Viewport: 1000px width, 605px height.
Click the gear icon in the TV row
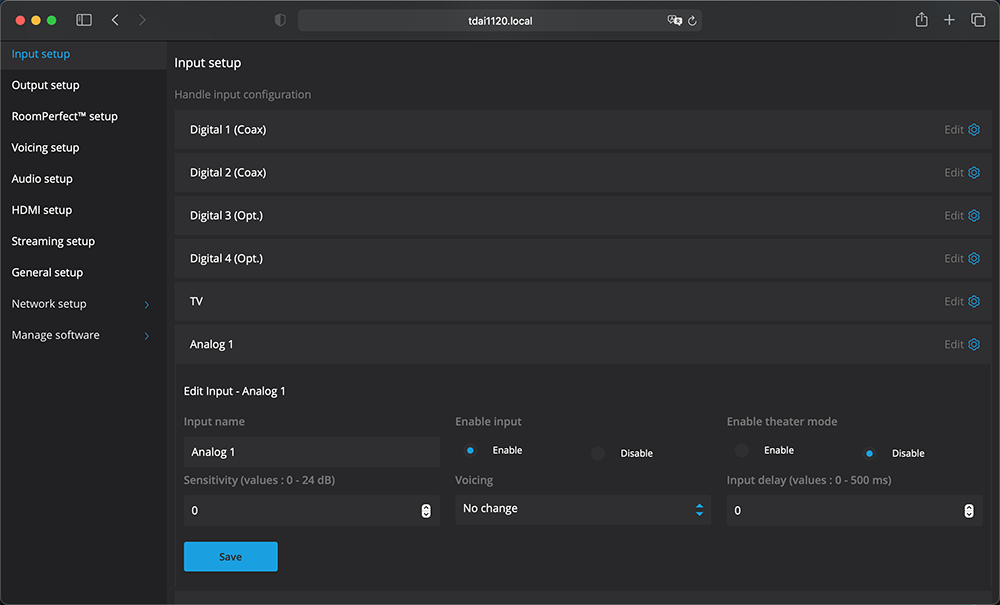tap(974, 301)
